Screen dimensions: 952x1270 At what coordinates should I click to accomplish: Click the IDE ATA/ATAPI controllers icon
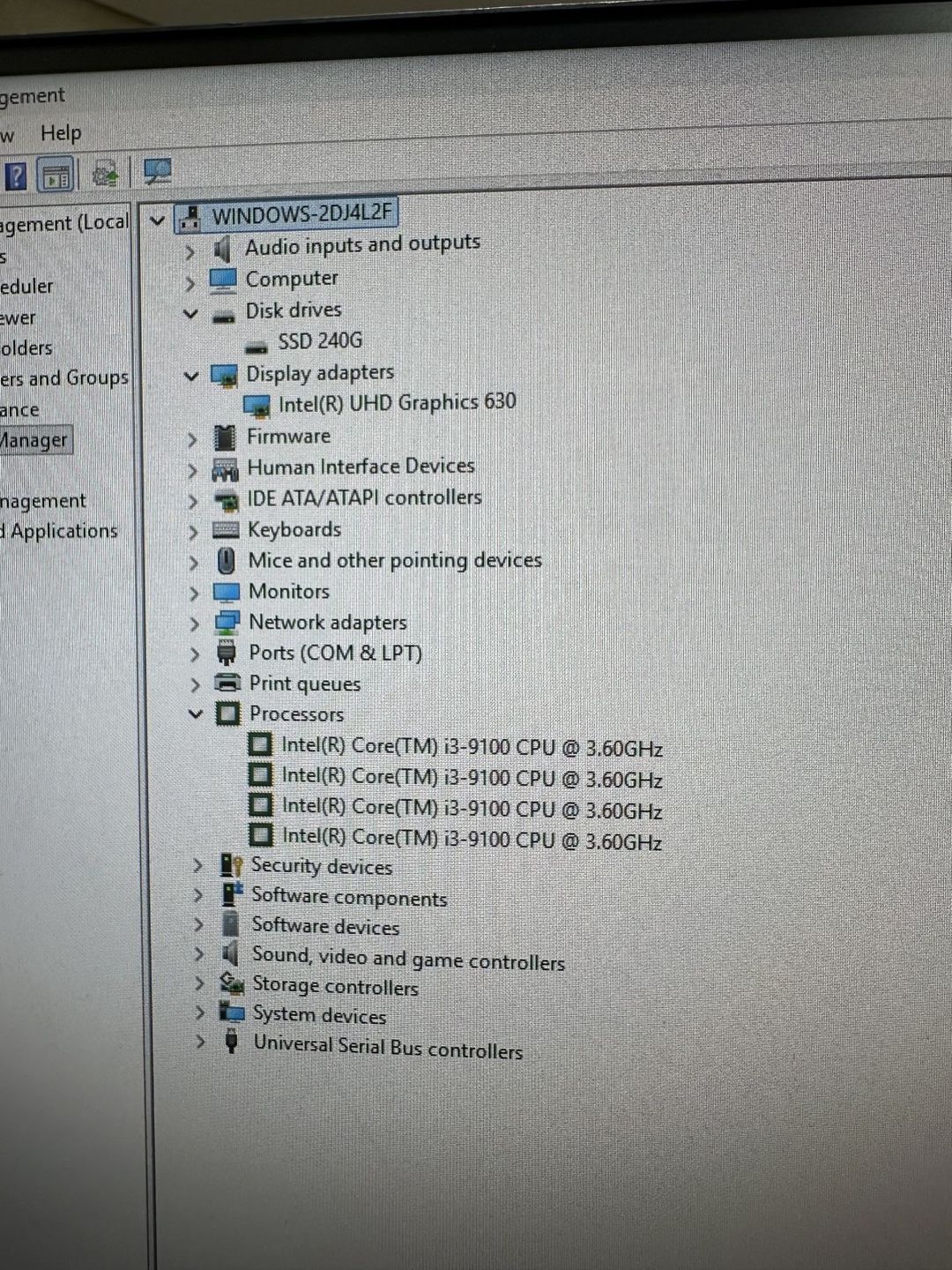227,501
